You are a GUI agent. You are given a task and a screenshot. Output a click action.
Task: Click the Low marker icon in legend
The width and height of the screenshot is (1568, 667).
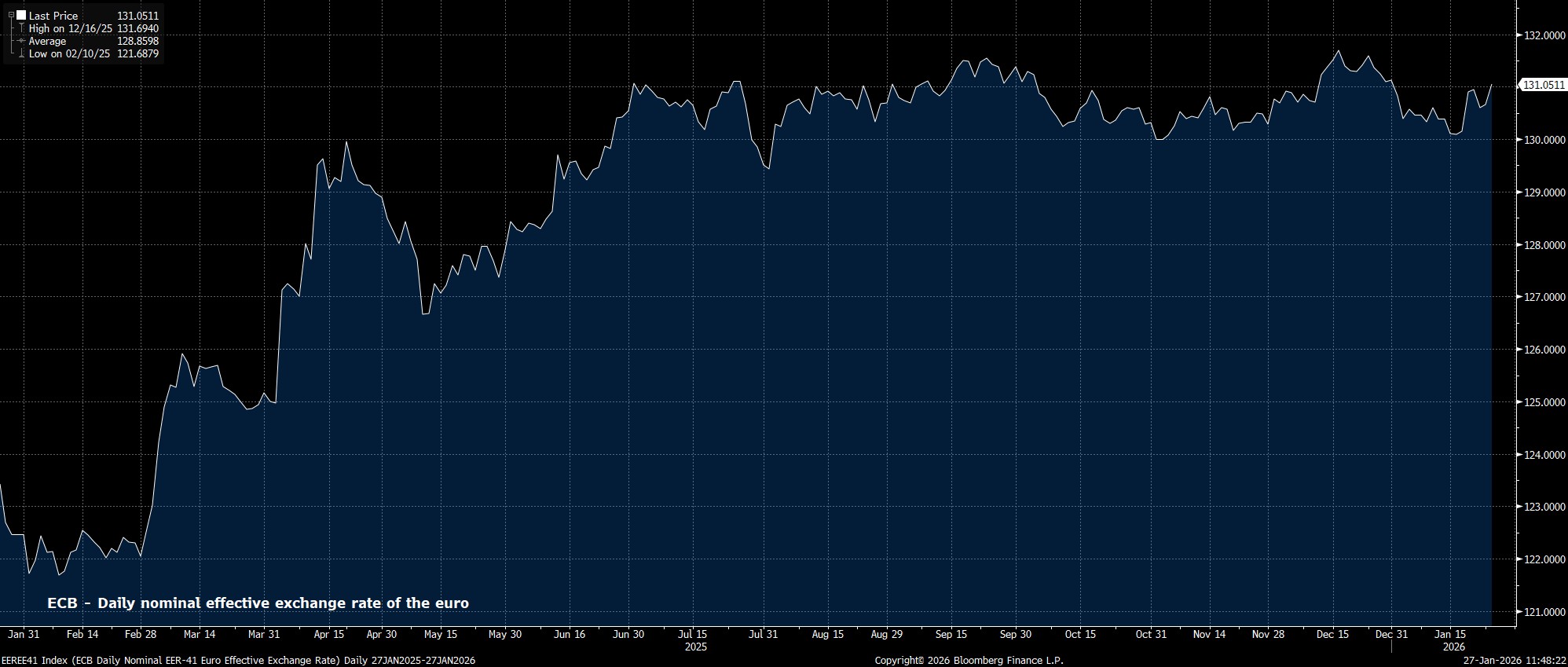21,54
